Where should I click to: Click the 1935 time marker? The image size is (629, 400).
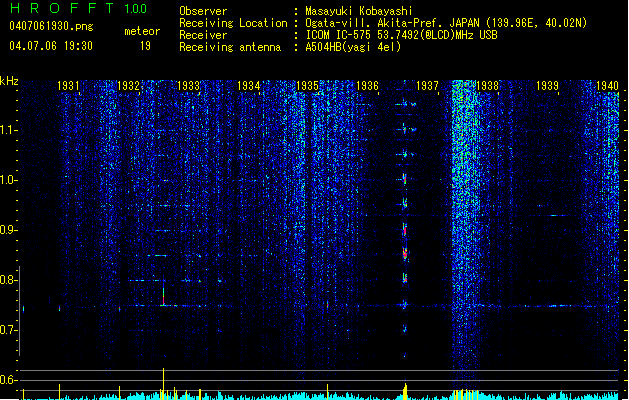(307, 86)
